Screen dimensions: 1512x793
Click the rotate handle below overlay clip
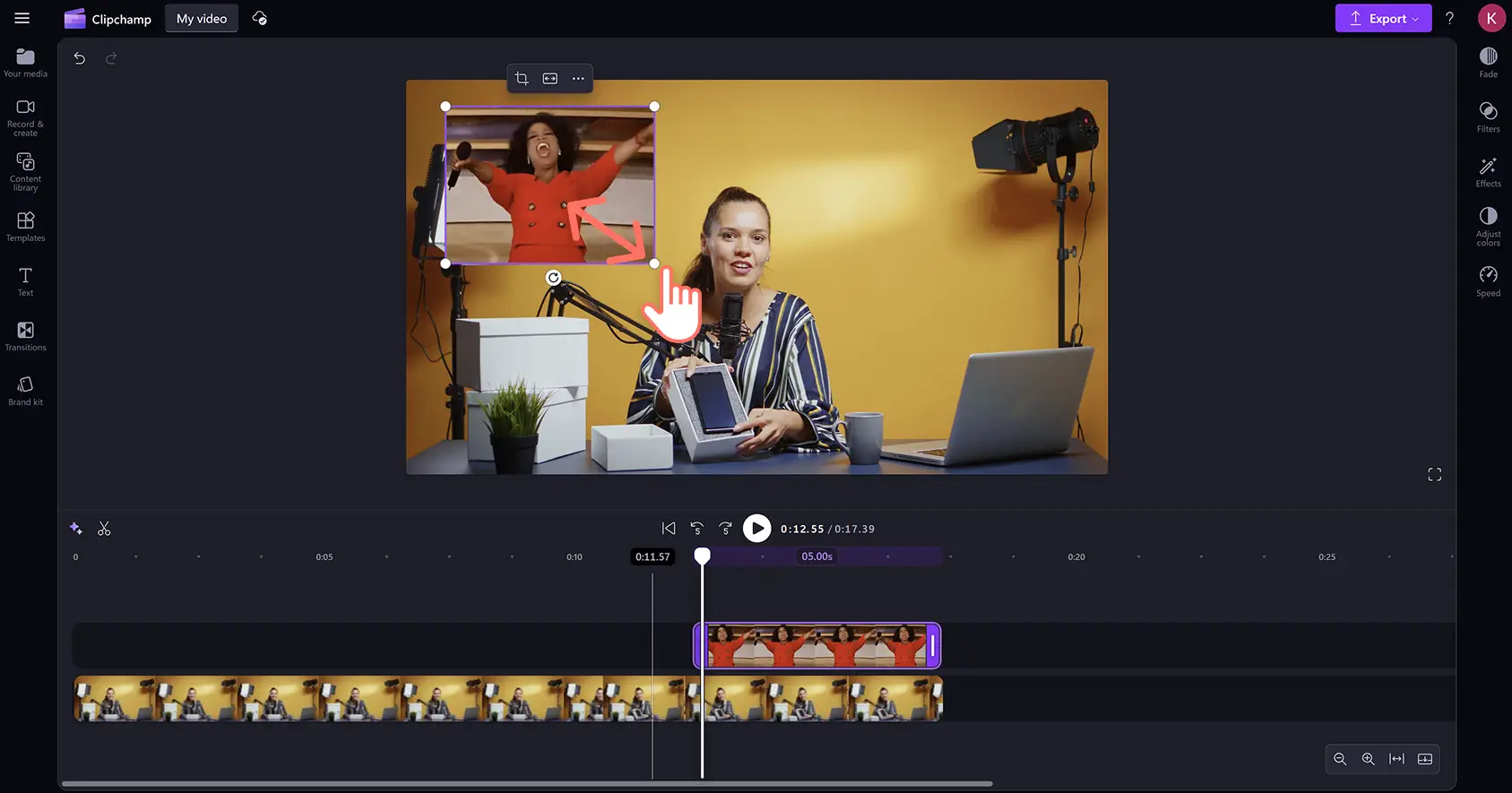(554, 278)
